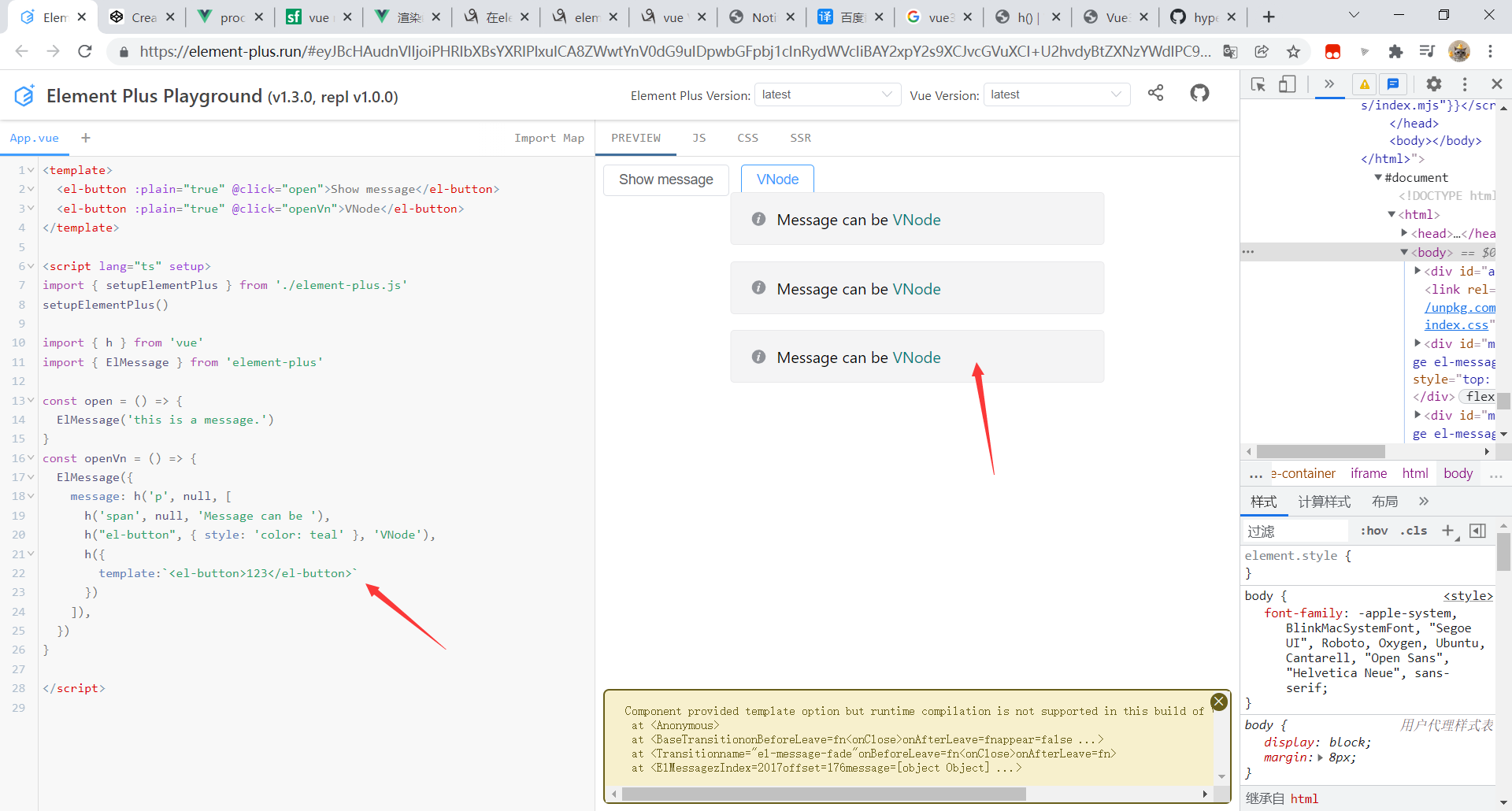This screenshot has height=811, width=1512.
Task: Add a new style rule plus icon
Action: tap(1448, 531)
